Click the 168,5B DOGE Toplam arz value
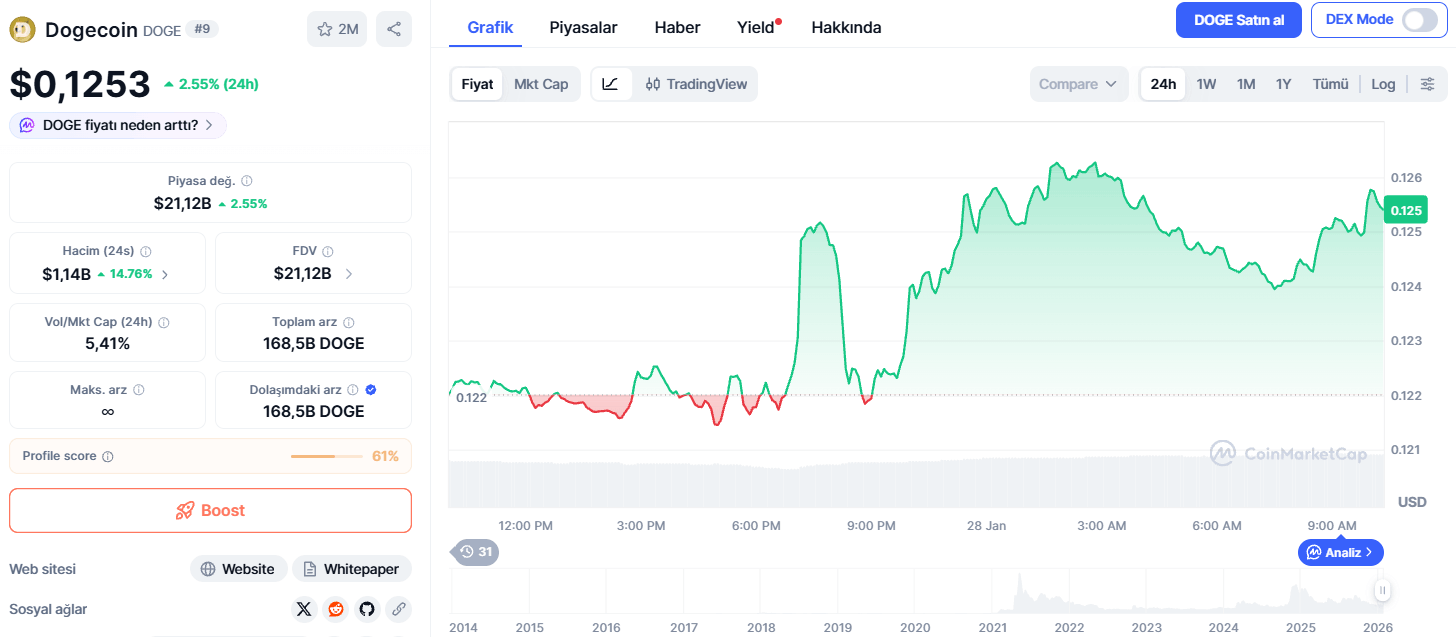Viewport: 1456px width, 637px height. (x=313, y=343)
